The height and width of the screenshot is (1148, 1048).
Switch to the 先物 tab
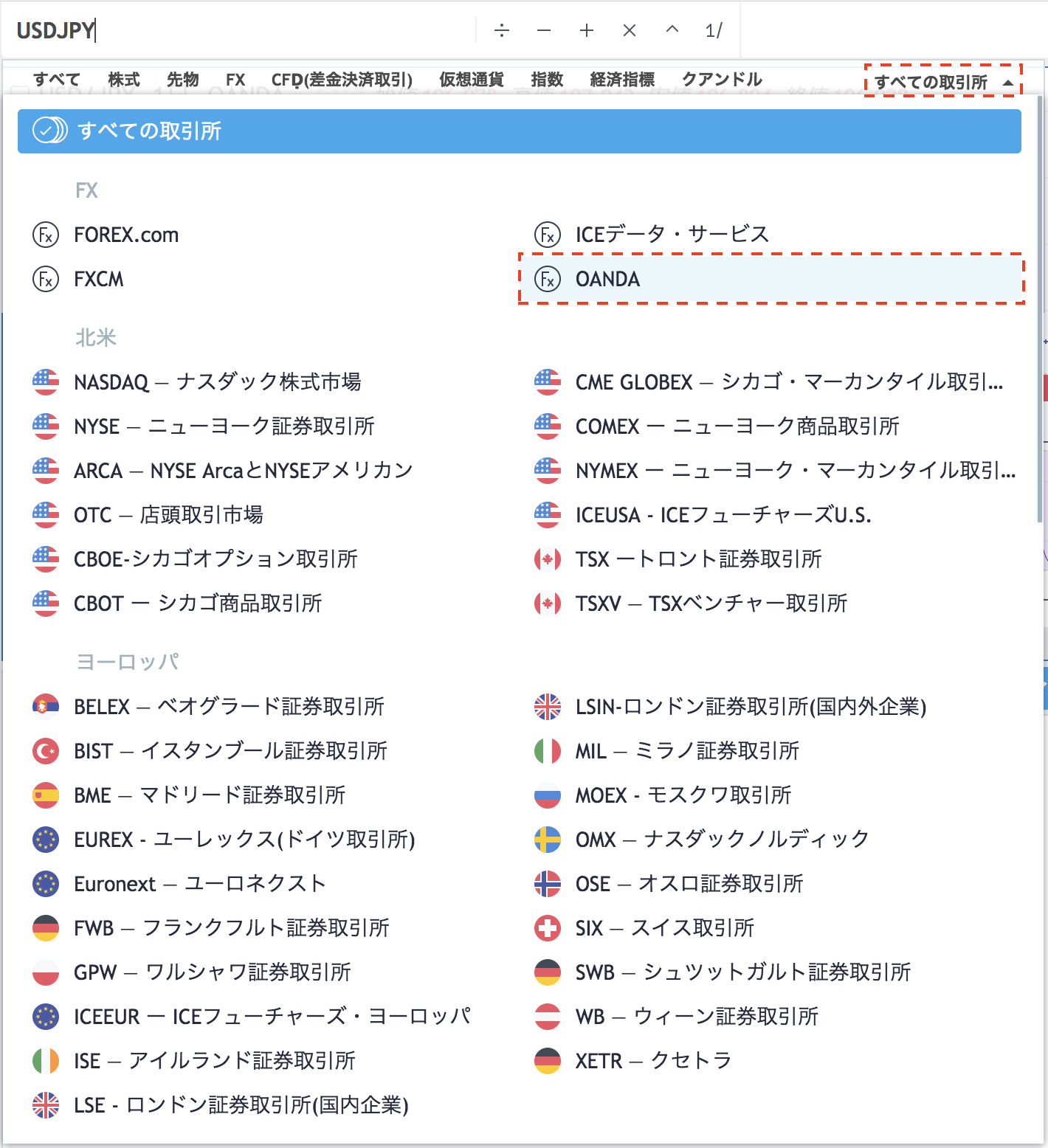pos(183,80)
